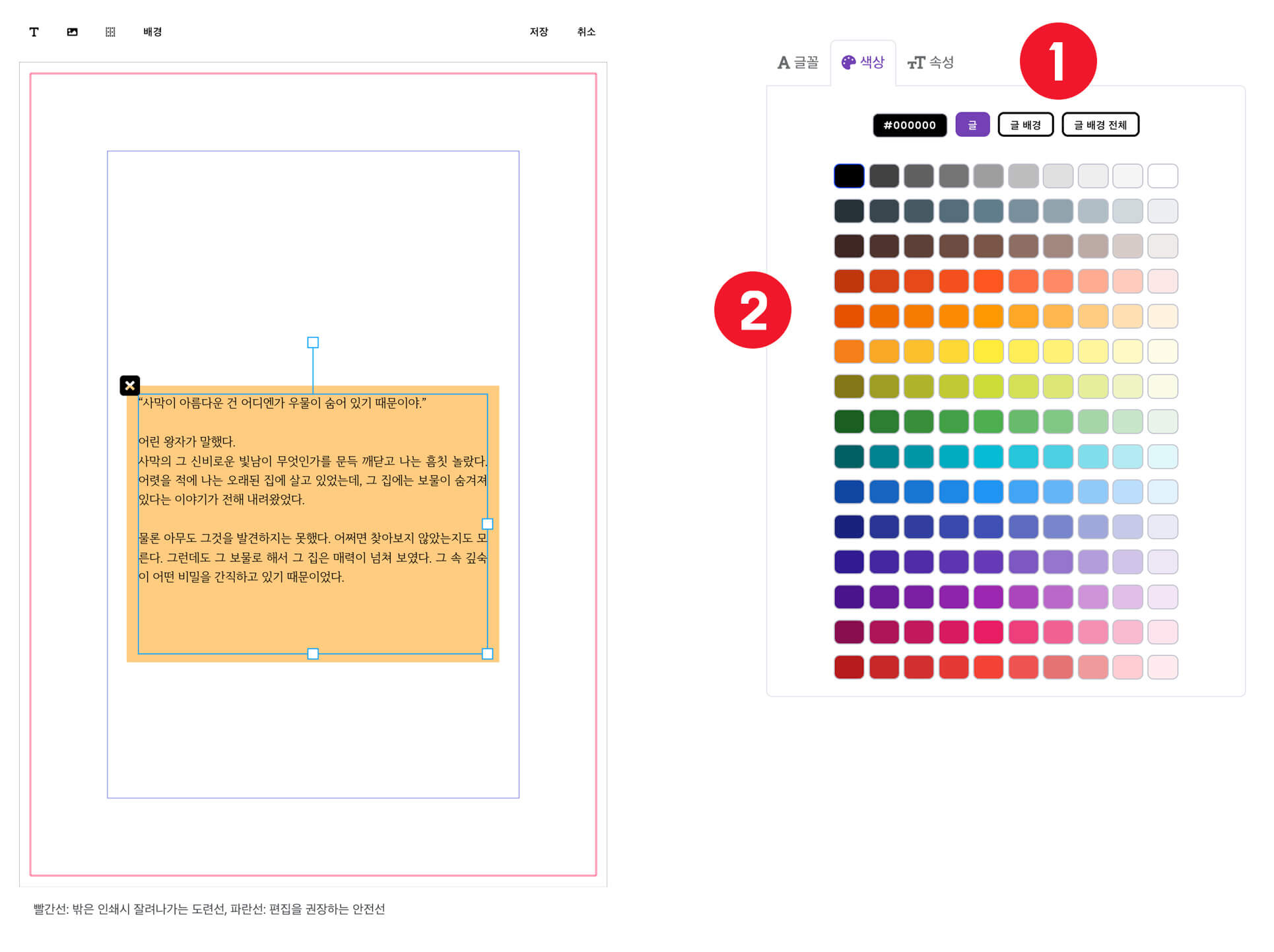Select the text tool T icon
This screenshot has height=952, width=1274.
(x=34, y=32)
